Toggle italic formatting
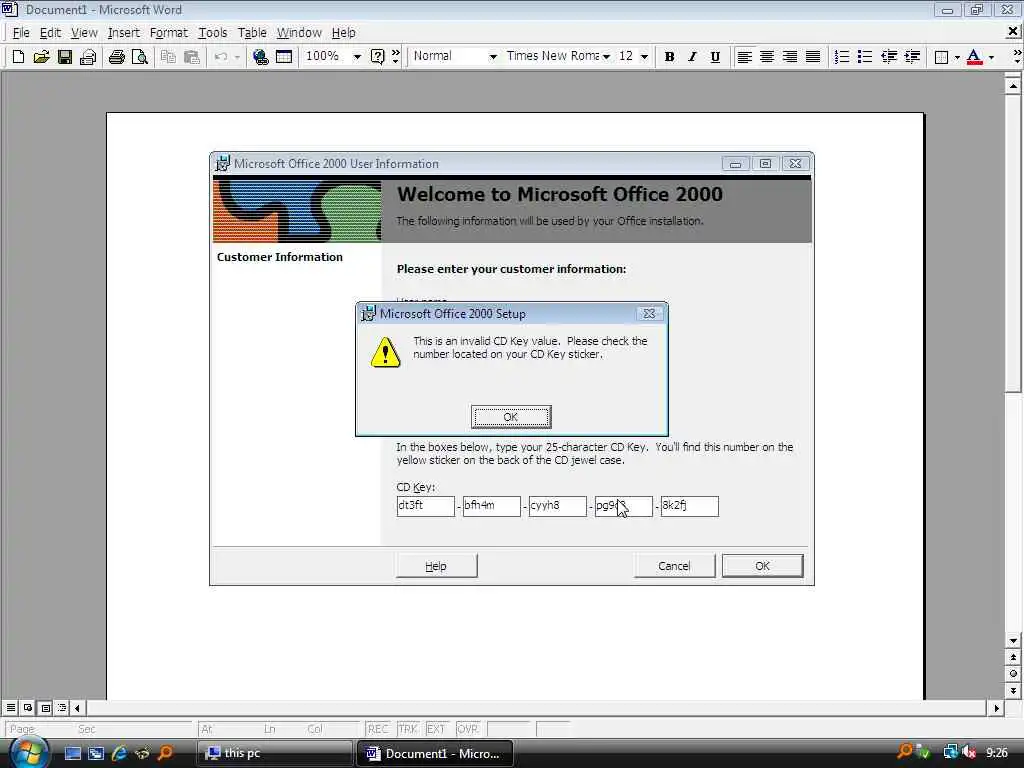 pyautogui.click(x=692, y=57)
